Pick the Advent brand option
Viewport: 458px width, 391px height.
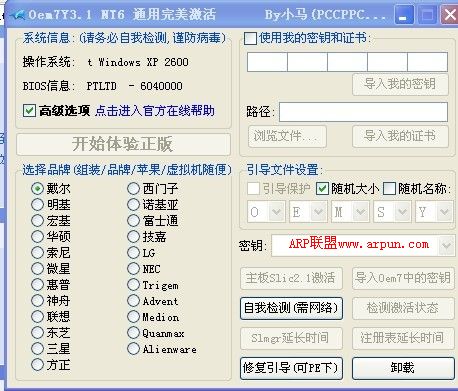click(x=133, y=301)
